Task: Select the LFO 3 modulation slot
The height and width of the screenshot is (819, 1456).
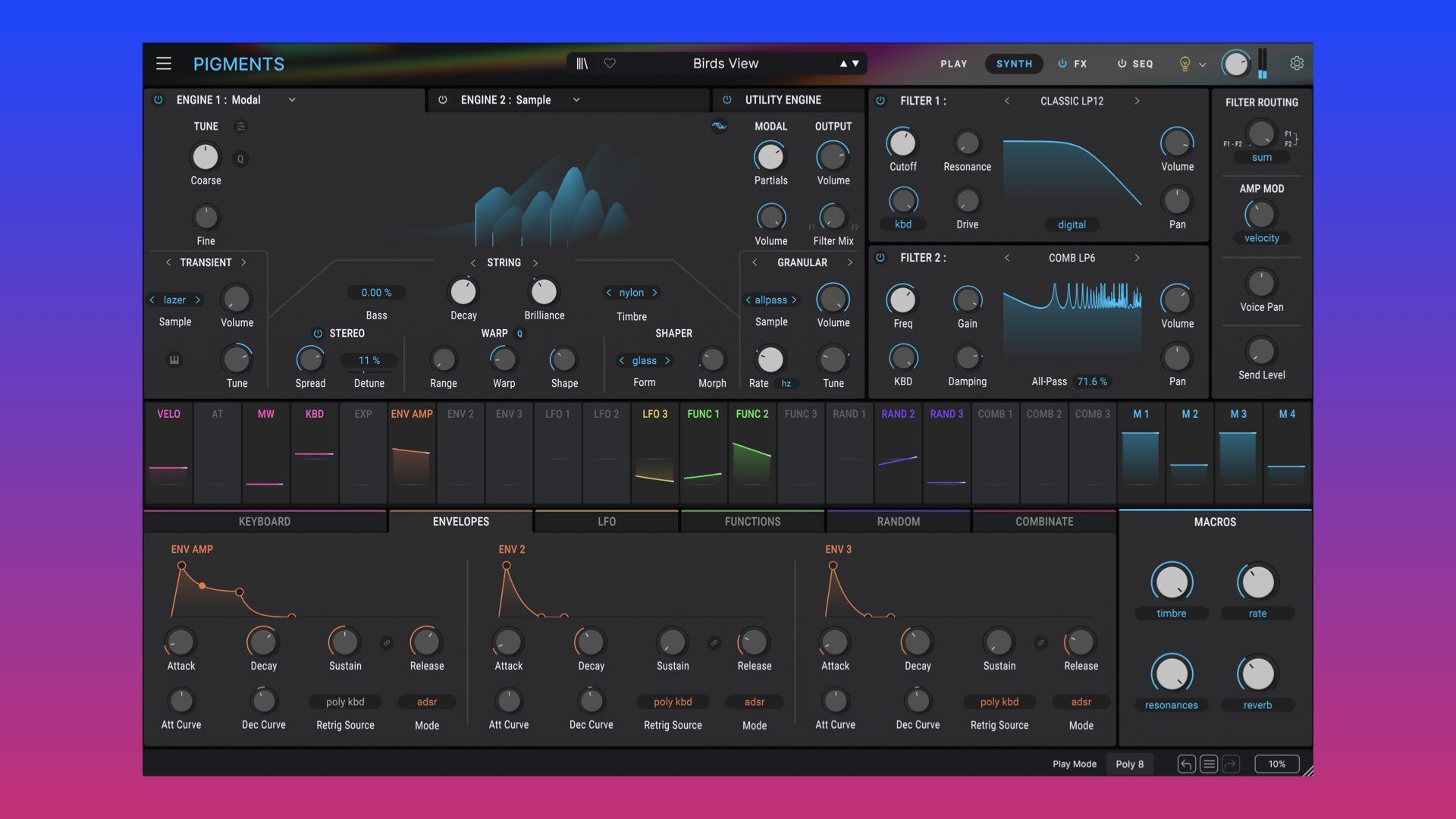Action: [654, 414]
